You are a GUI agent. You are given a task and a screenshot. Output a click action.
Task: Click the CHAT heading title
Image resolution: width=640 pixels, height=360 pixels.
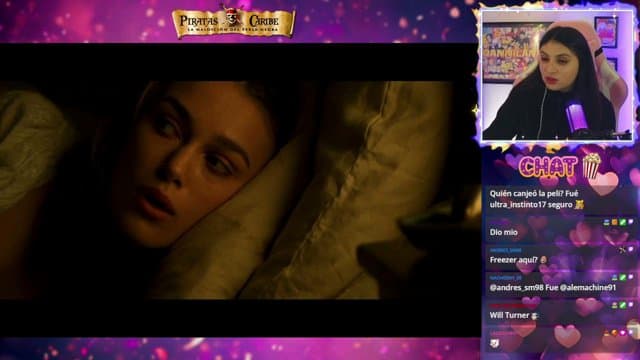pos(548,167)
